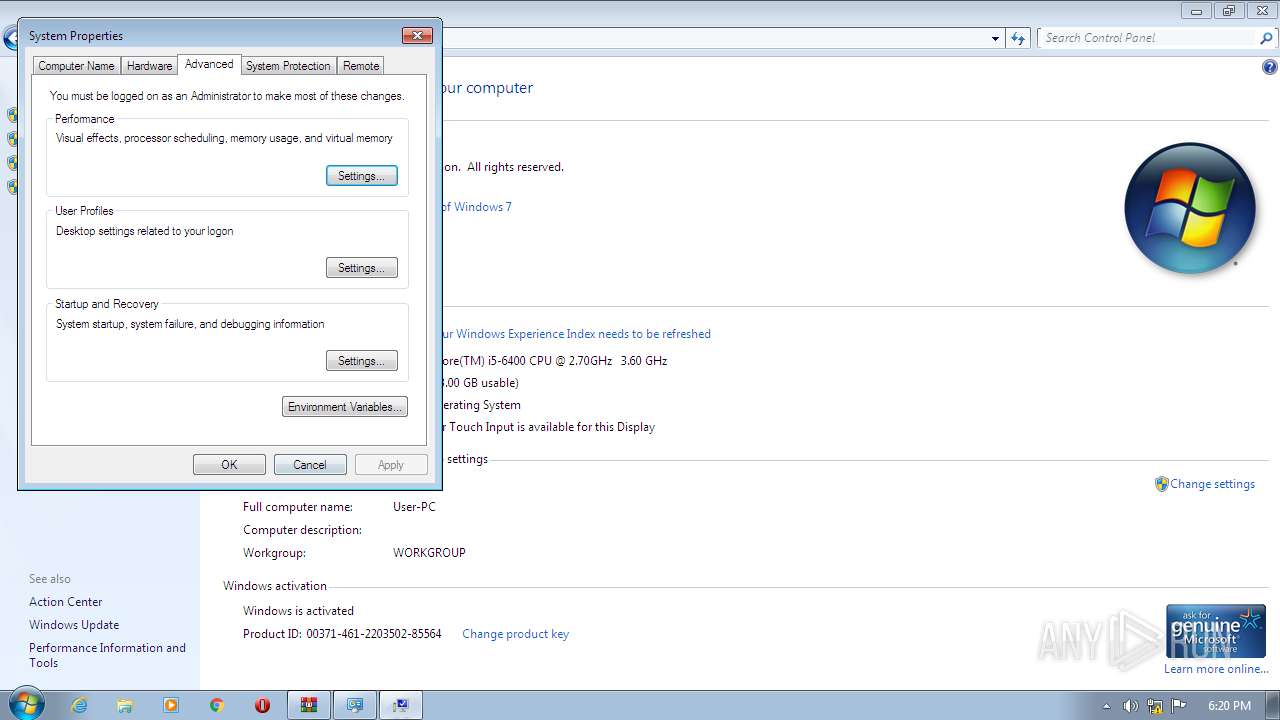Click the Change product key link
1280x720 pixels.
pos(515,634)
